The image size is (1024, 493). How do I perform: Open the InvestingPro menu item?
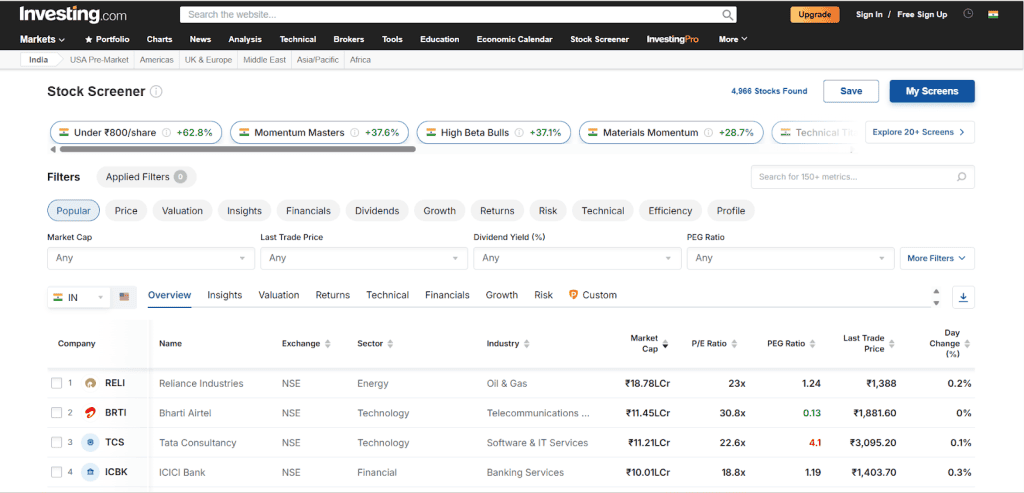(x=673, y=39)
